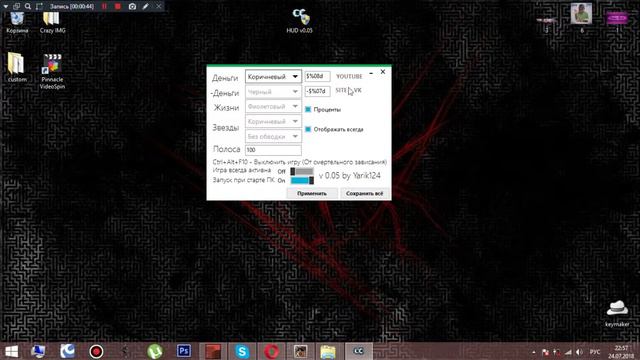640x360 pixels.
Task: Click the magnifier zoom icon in recorder bar
Action: tap(28, 7)
